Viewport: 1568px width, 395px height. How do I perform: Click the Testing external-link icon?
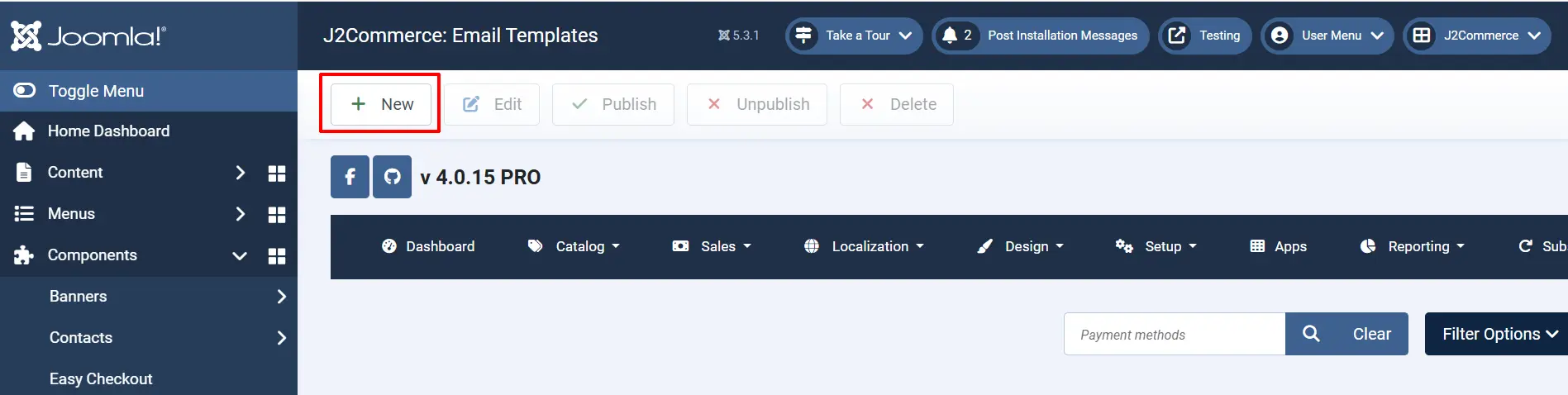1177,36
